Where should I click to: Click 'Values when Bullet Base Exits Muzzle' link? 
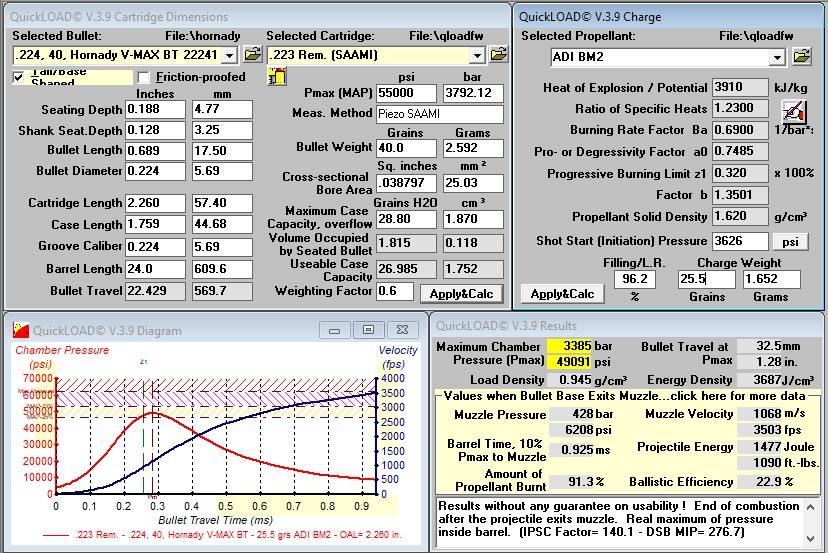click(624, 396)
